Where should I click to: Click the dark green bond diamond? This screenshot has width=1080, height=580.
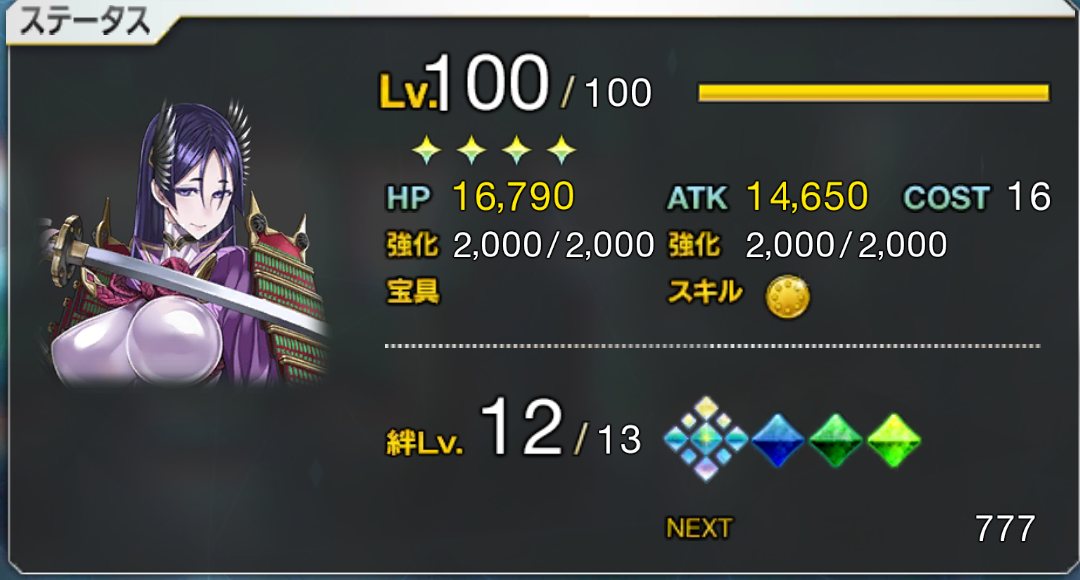click(835, 440)
